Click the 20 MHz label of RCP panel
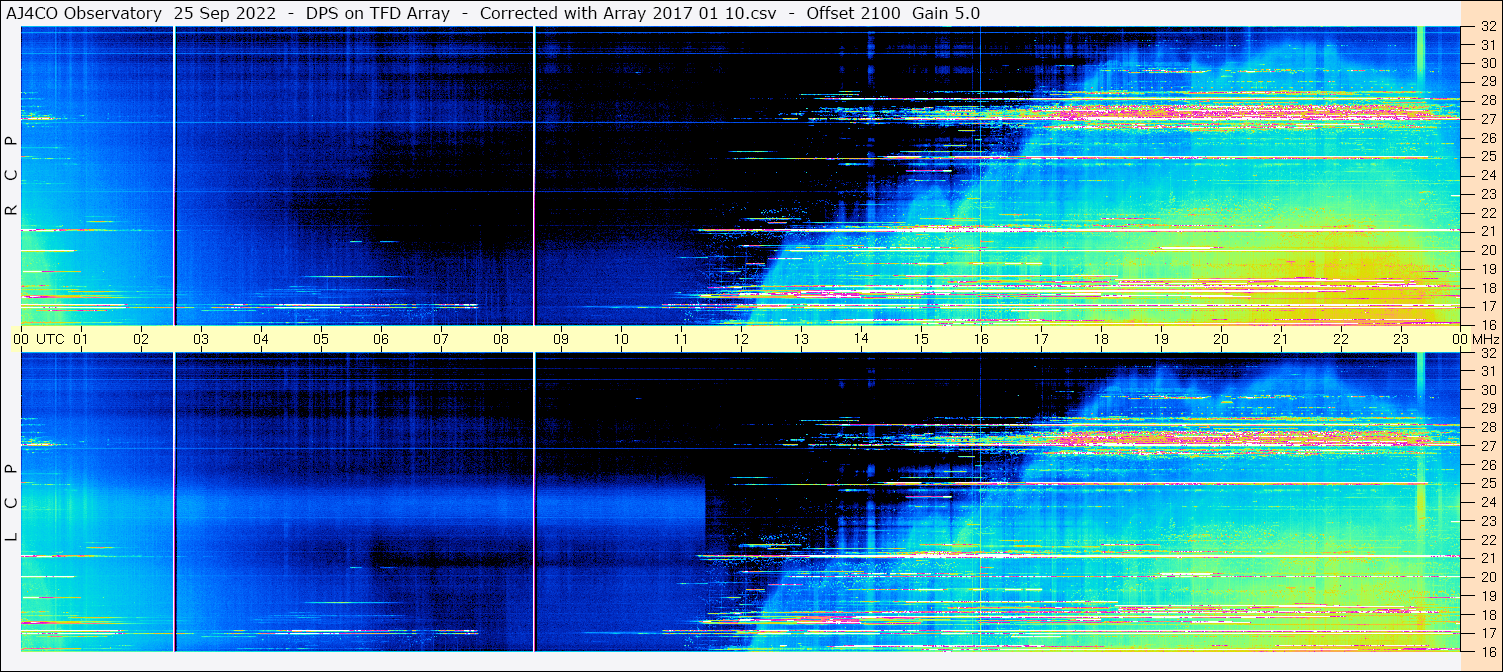1503x672 pixels. pos(1487,250)
